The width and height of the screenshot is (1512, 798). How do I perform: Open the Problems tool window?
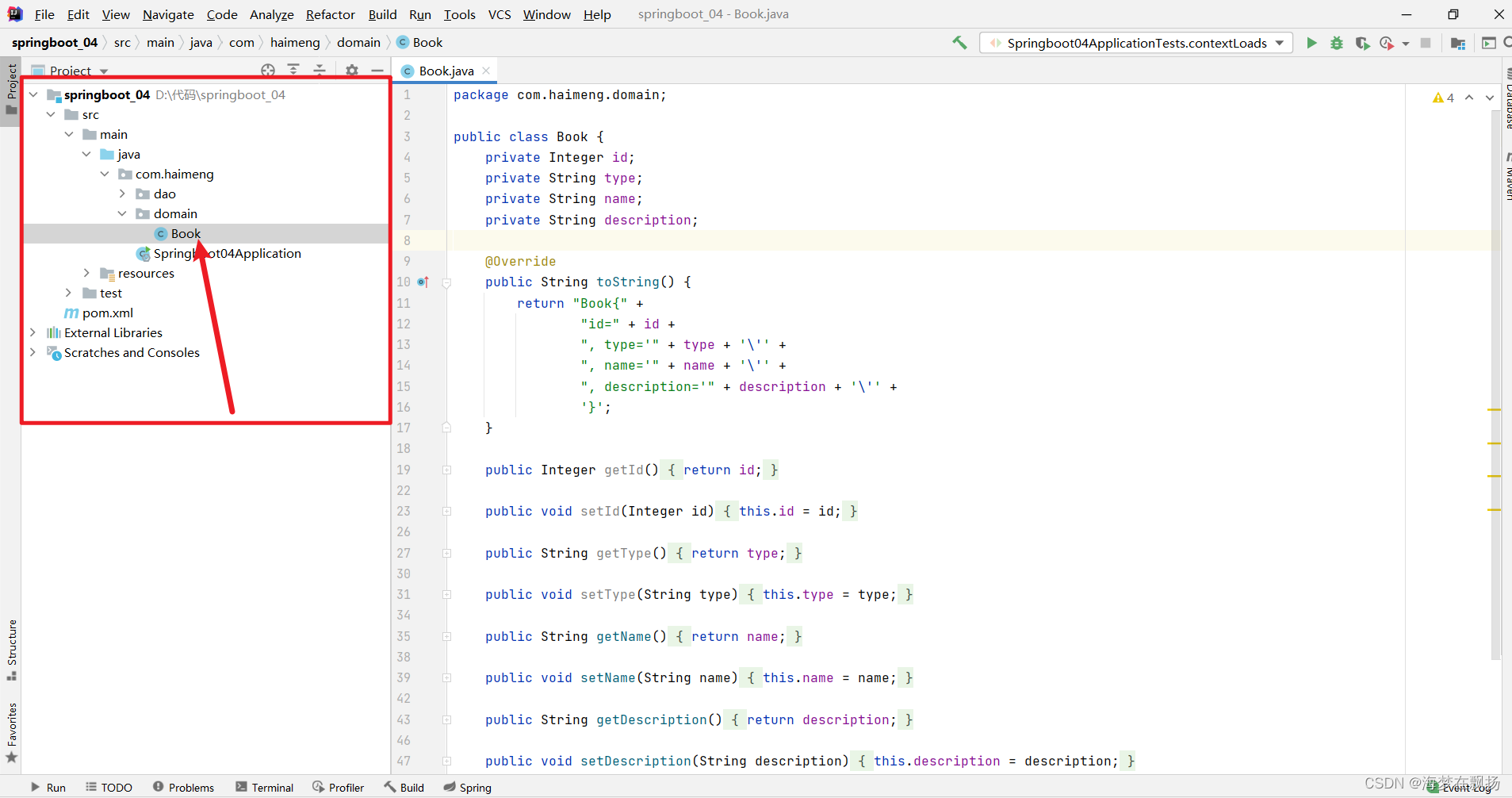pos(183,787)
